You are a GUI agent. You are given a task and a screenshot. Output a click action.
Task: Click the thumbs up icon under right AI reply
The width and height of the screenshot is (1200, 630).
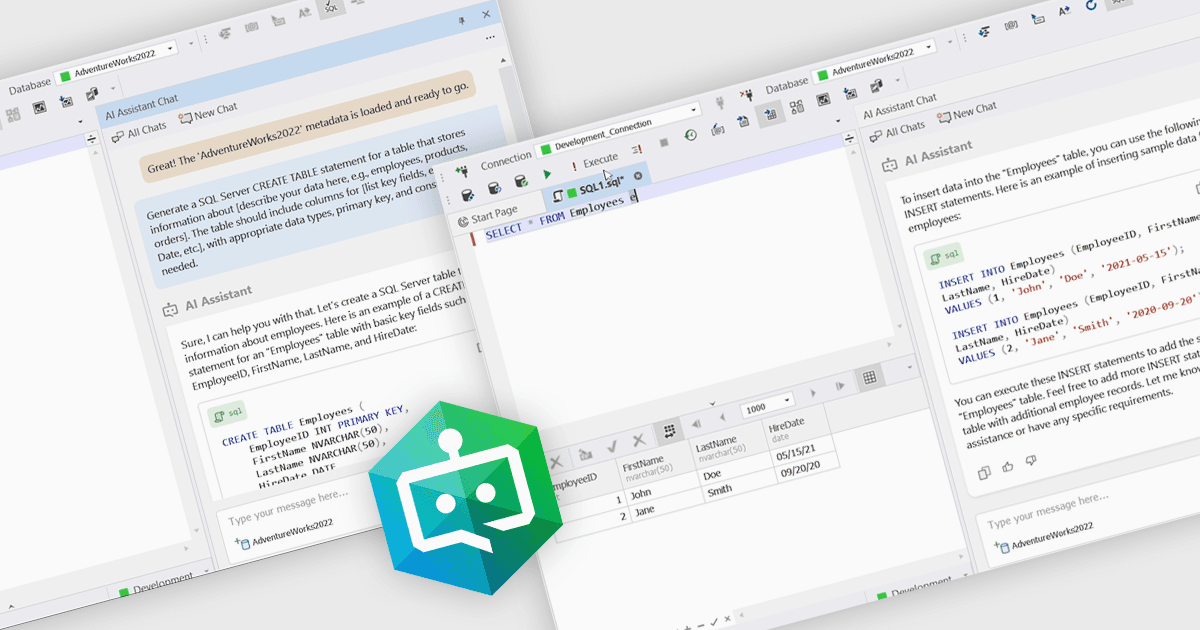[1008, 465]
